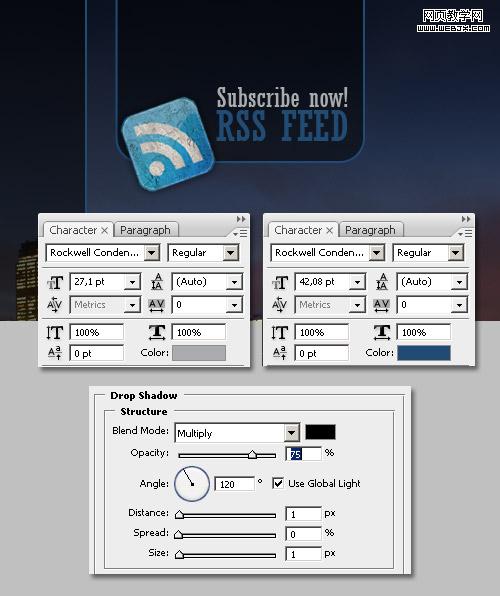The image size is (500, 596).
Task: Click the RSS feed icon in artwork
Action: pos(167,144)
